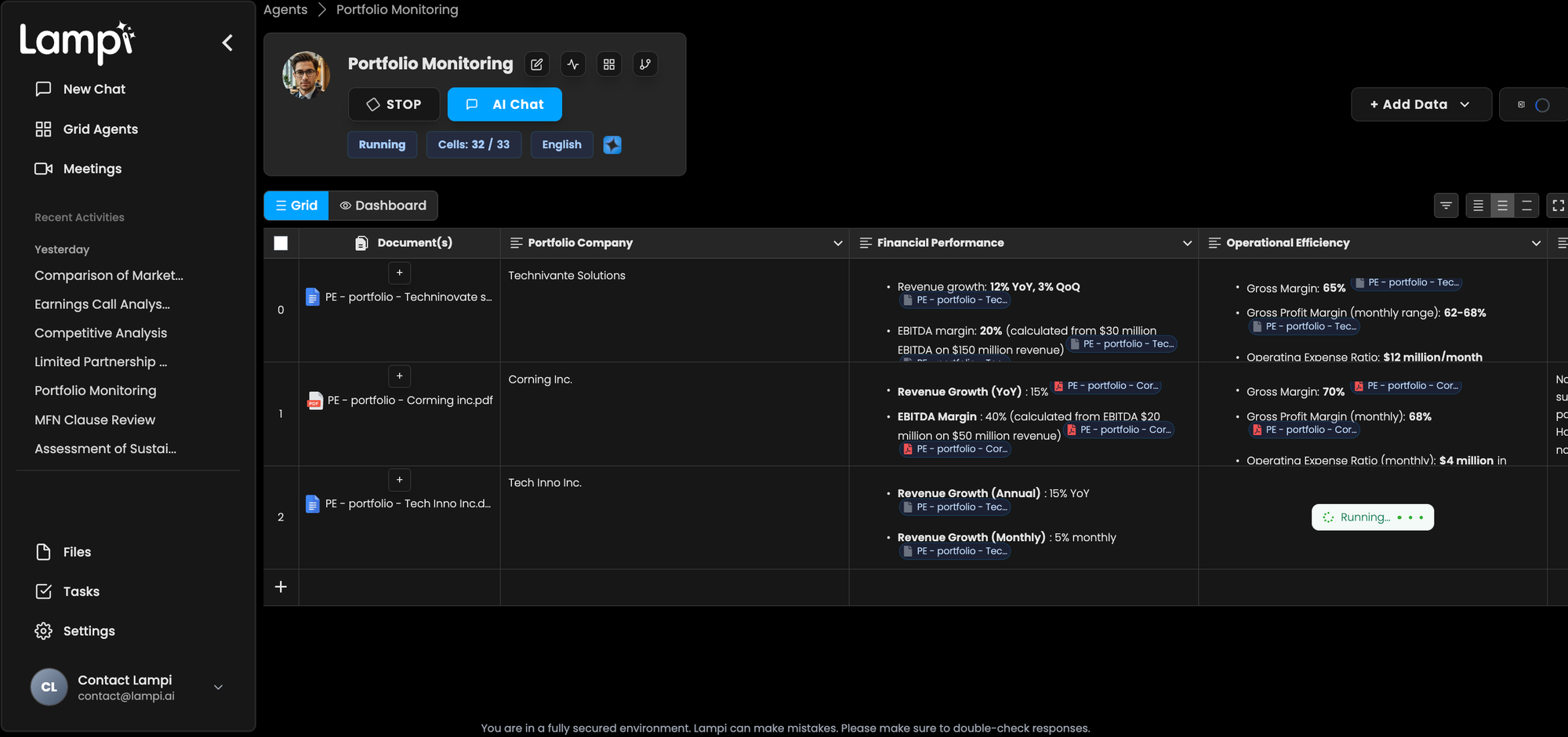Open citation chip under Revenue Growth (Annual)
1568x737 pixels.
[x=955, y=507]
